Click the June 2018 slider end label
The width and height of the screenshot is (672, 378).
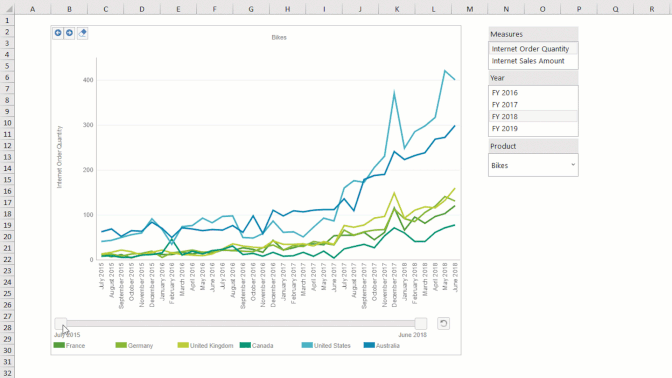click(412, 335)
